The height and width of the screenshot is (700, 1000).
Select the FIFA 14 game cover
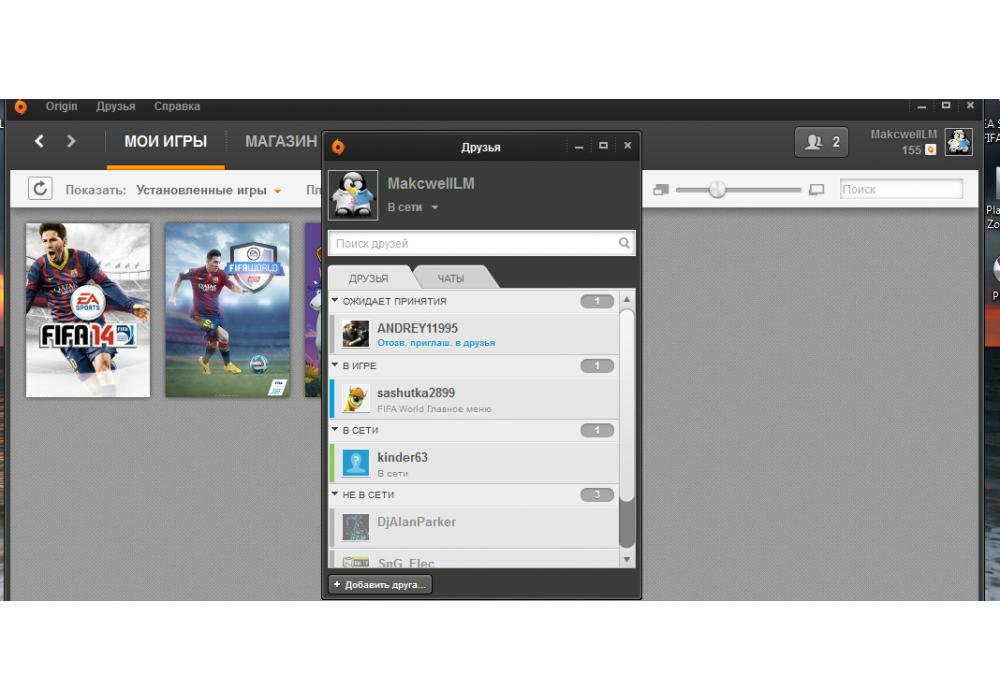coord(88,309)
